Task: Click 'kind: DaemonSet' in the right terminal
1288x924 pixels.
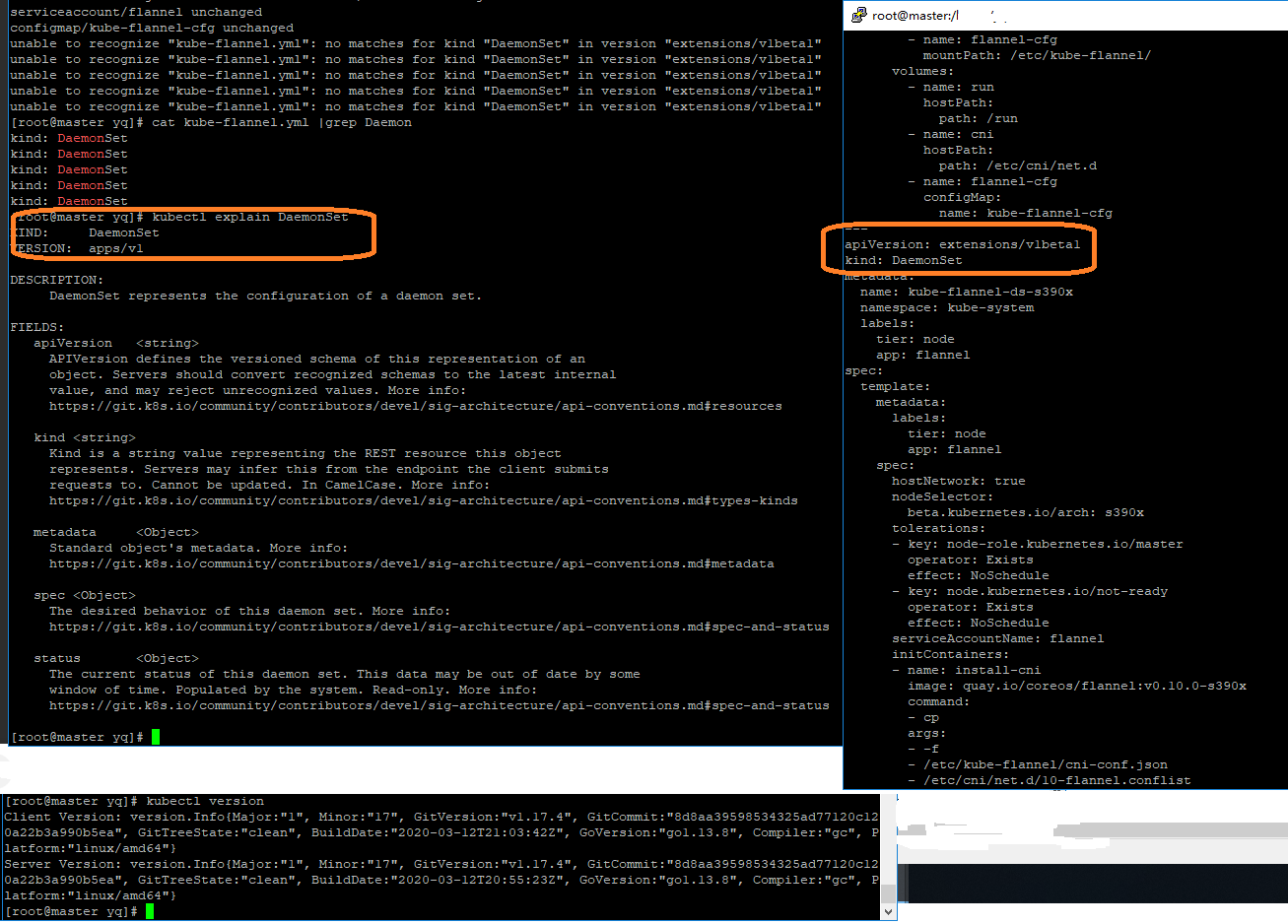Action: (904, 260)
